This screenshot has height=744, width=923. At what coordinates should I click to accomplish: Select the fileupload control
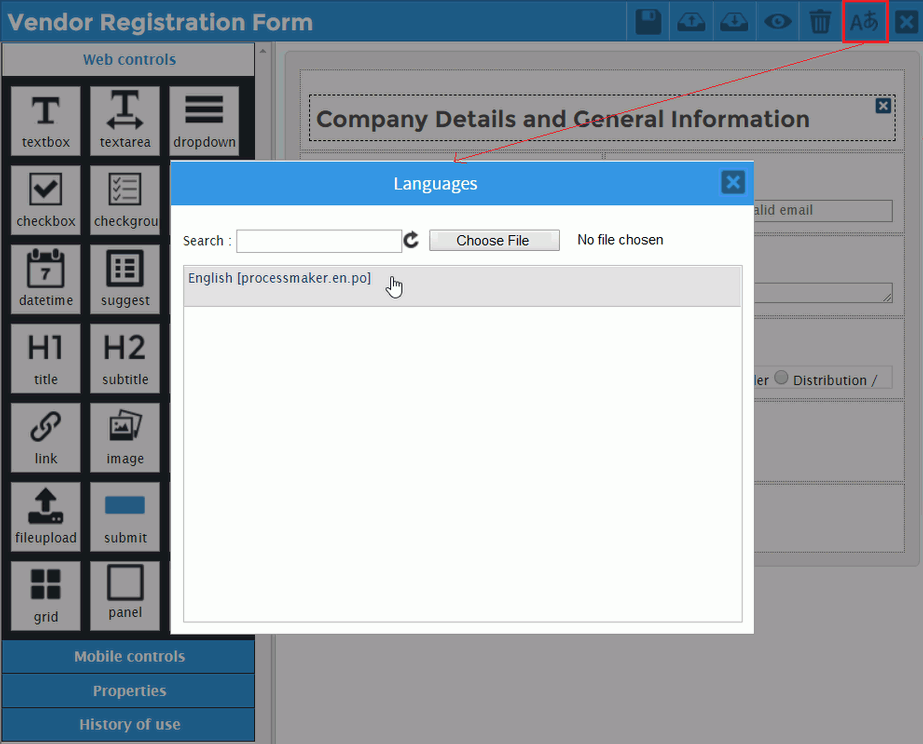click(46, 515)
